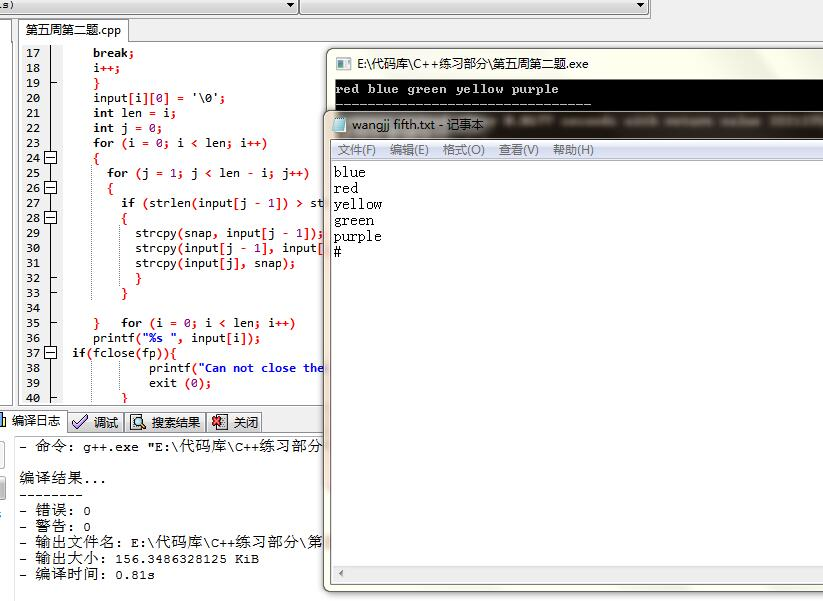This screenshot has height=601, width=823.
Task: Click line number 17 in the editor gutter
Action: point(33,53)
